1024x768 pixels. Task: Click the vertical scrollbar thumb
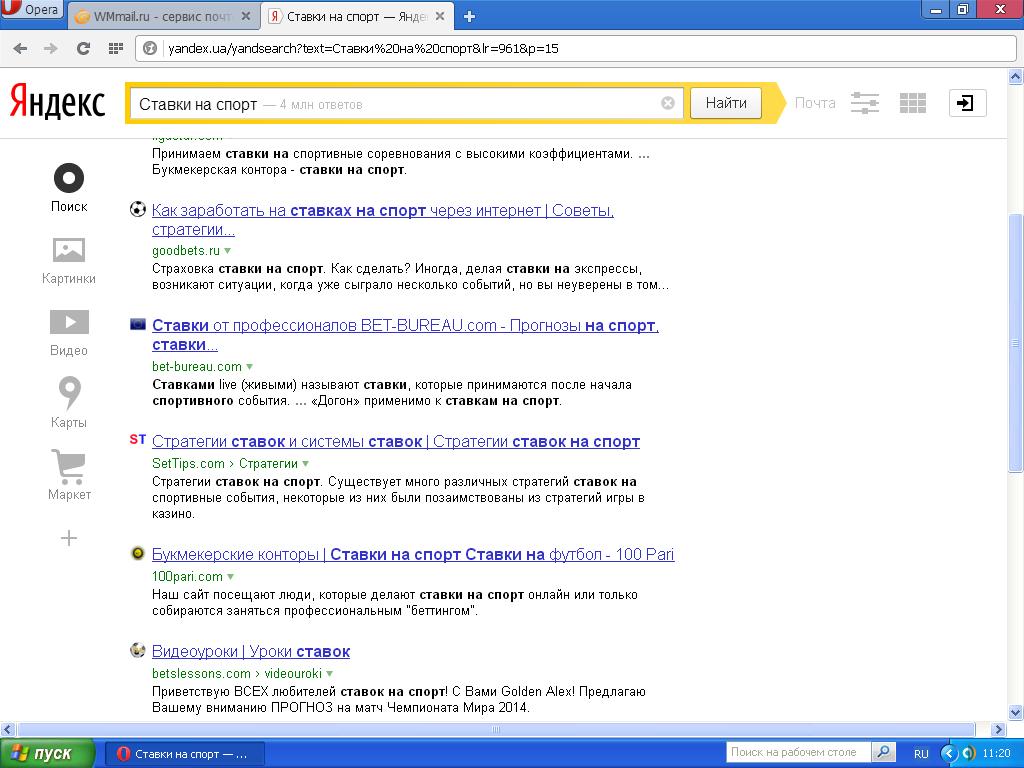(x=1016, y=343)
